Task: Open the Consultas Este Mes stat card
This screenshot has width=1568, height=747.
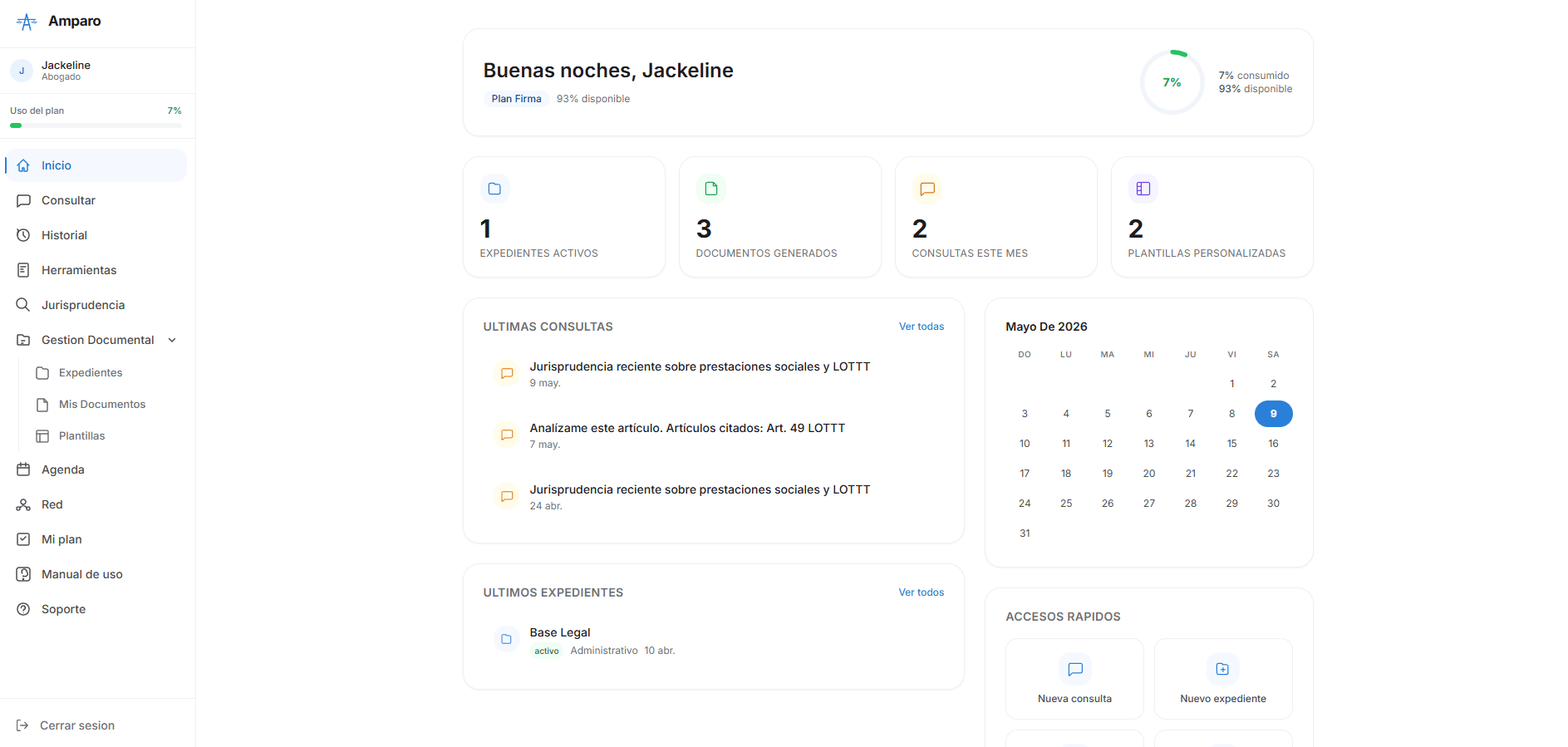Action: [996, 217]
